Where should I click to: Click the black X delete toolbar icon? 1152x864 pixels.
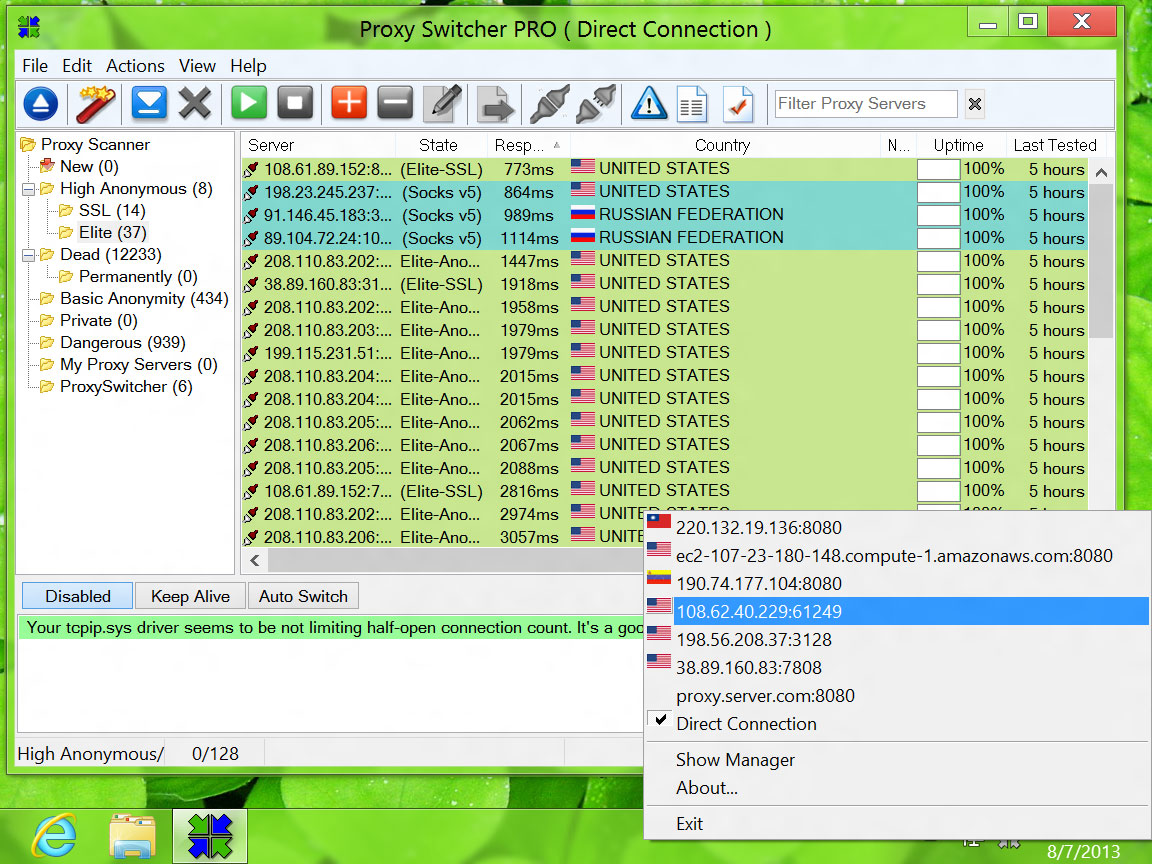pos(195,104)
